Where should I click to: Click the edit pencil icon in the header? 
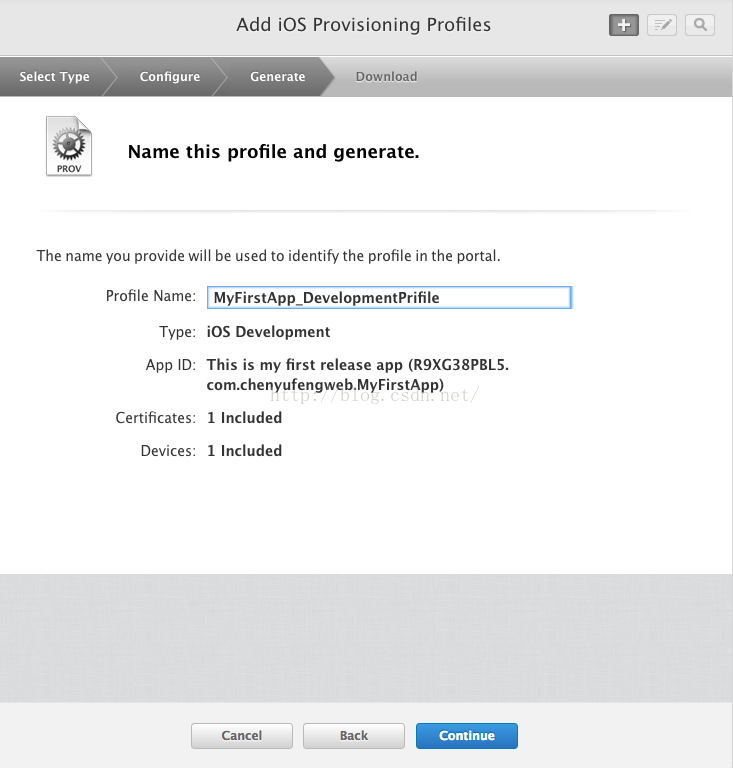[x=662, y=25]
